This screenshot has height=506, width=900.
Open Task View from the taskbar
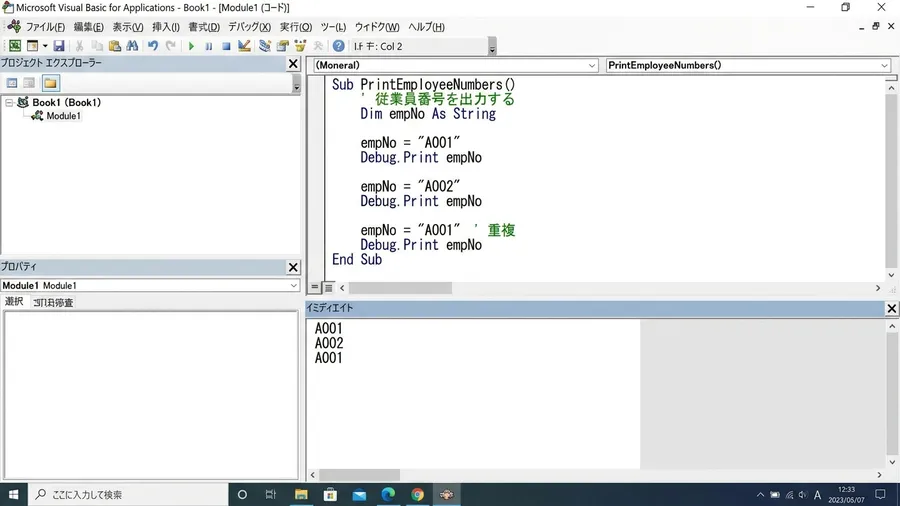[271, 495]
